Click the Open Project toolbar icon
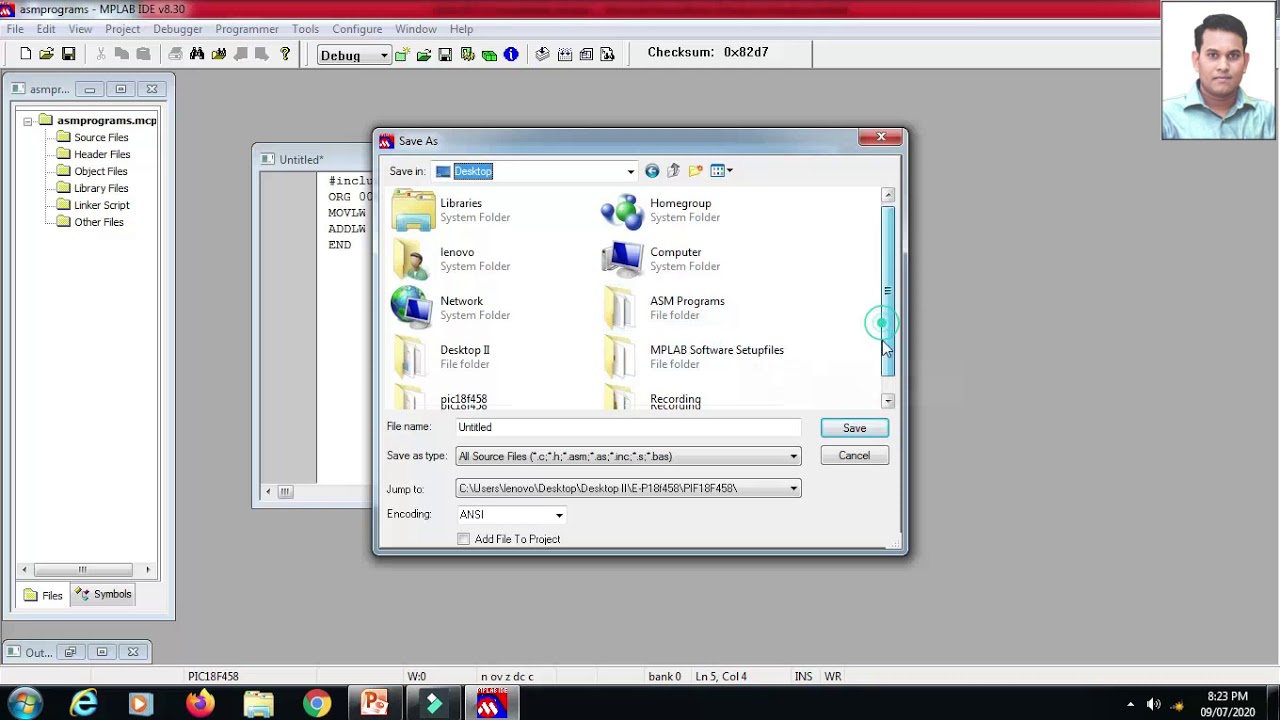1280x720 pixels. coord(424,54)
